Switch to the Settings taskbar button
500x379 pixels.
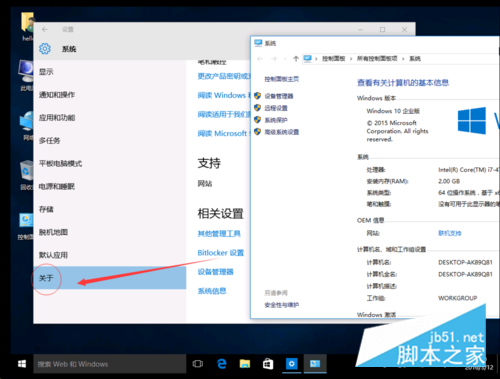point(291,364)
